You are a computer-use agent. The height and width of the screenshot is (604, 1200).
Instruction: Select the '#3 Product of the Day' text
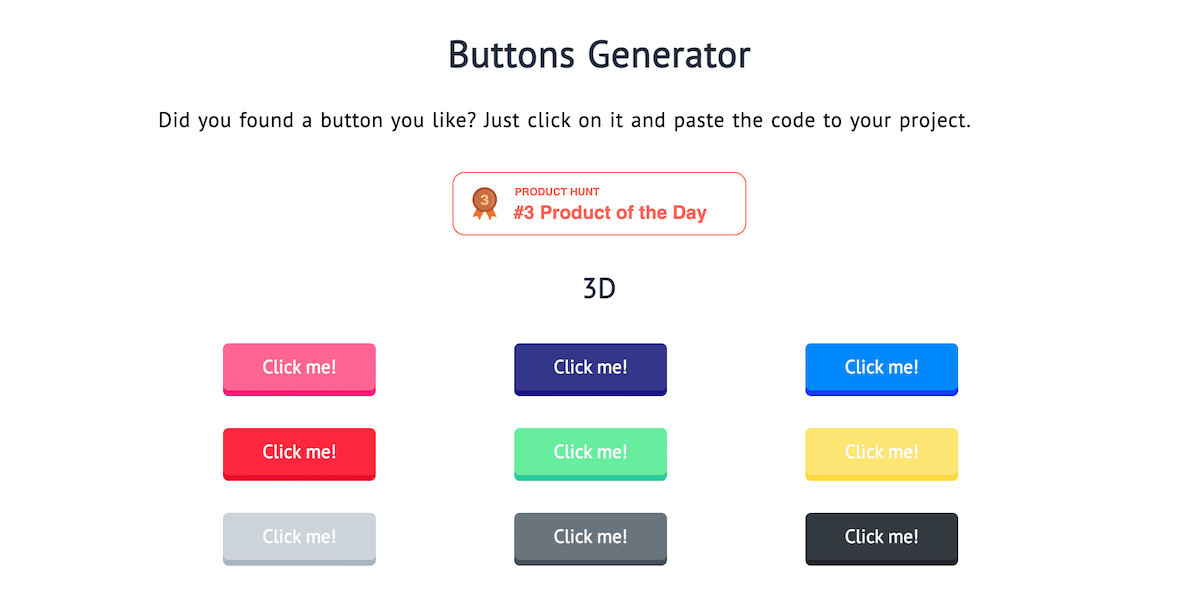click(606, 212)
